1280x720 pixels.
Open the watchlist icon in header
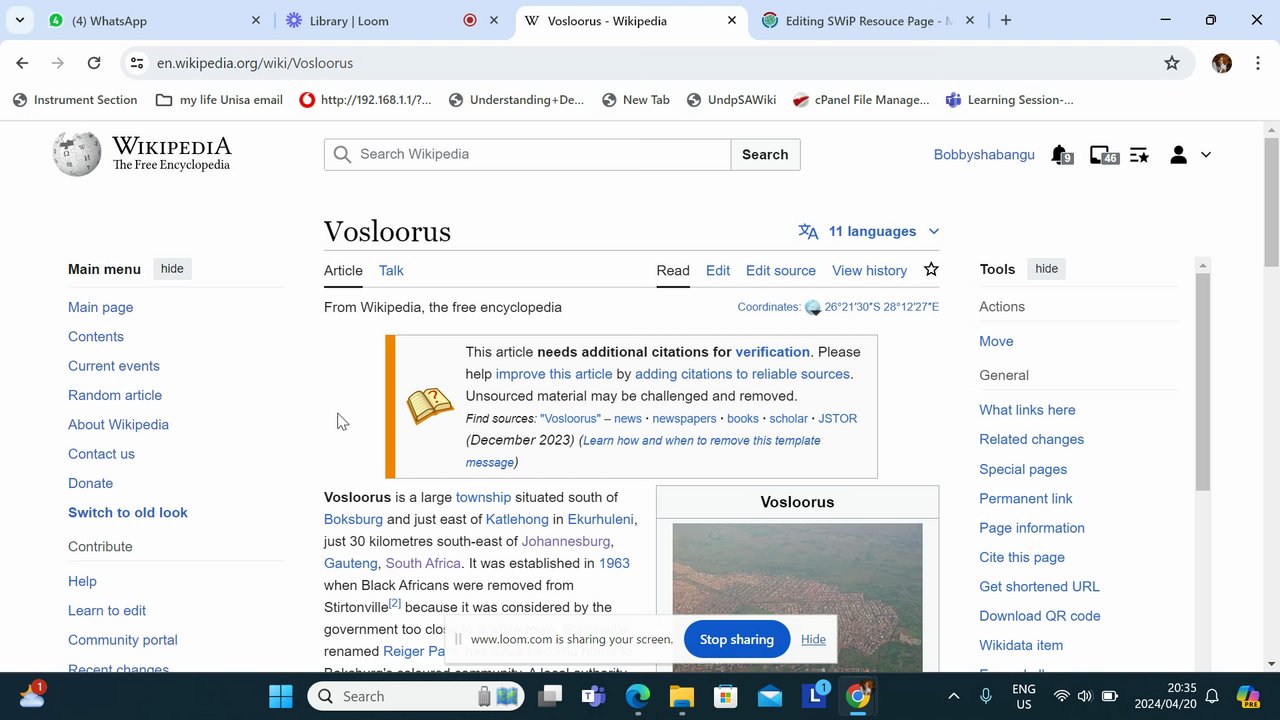coord(1139,155)
